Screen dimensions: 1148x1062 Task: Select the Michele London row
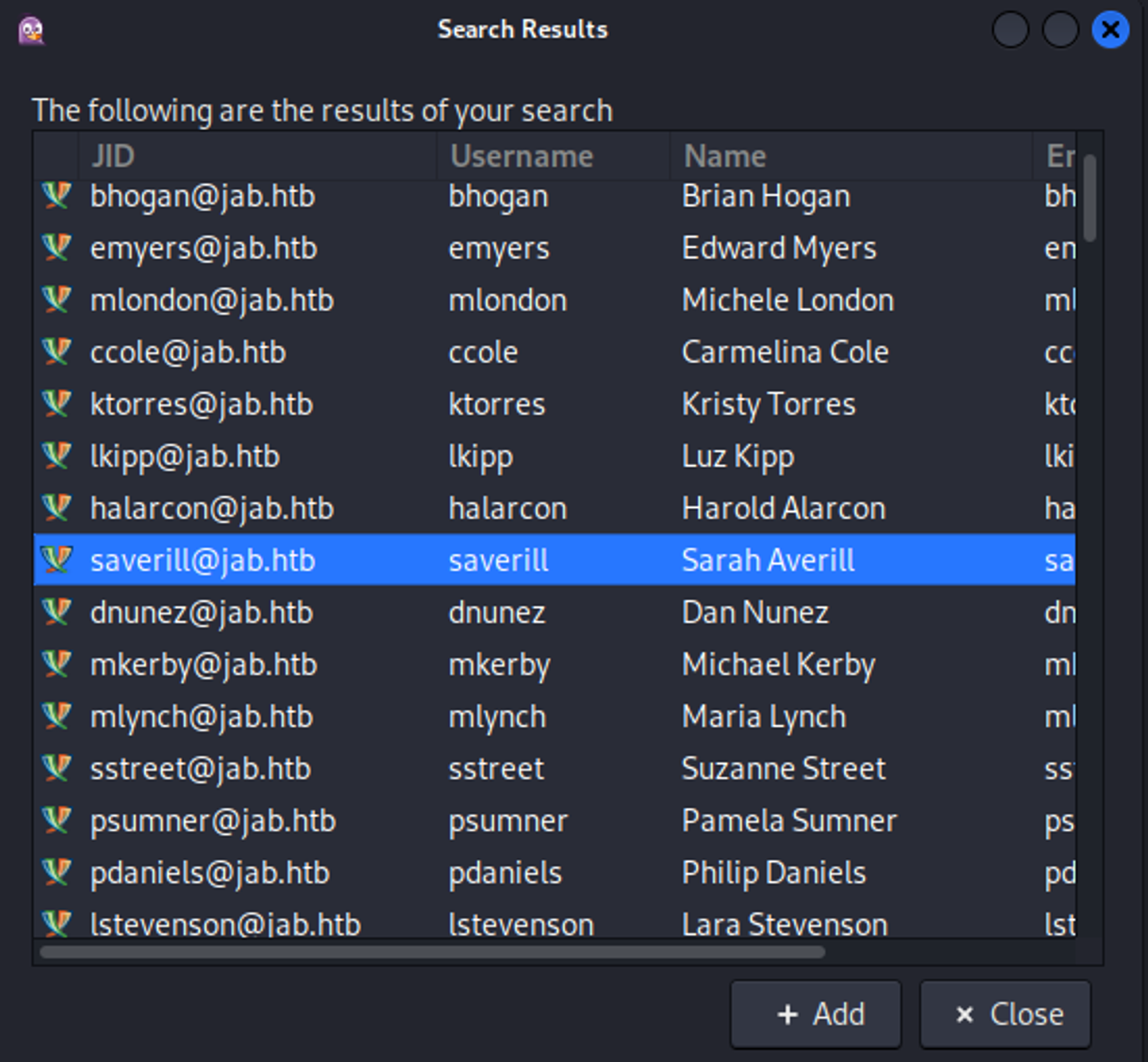click(x=788, y=300)
